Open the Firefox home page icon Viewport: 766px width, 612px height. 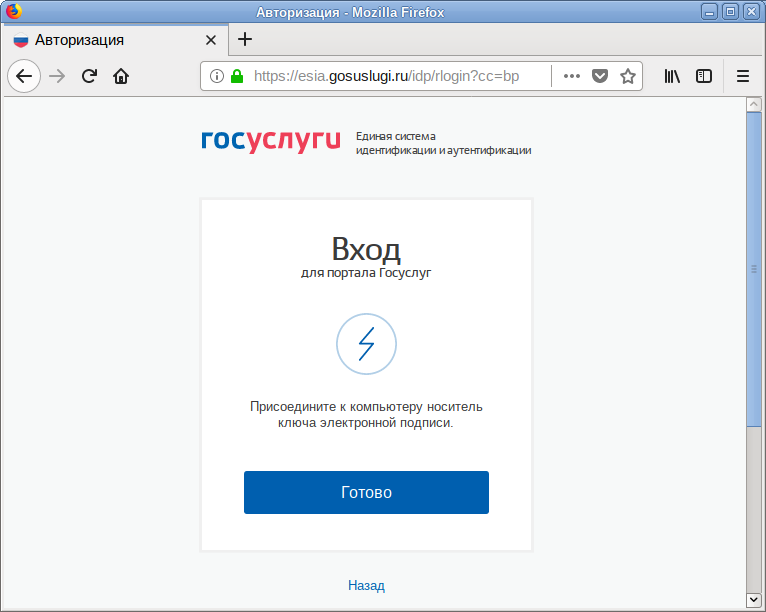121,76
